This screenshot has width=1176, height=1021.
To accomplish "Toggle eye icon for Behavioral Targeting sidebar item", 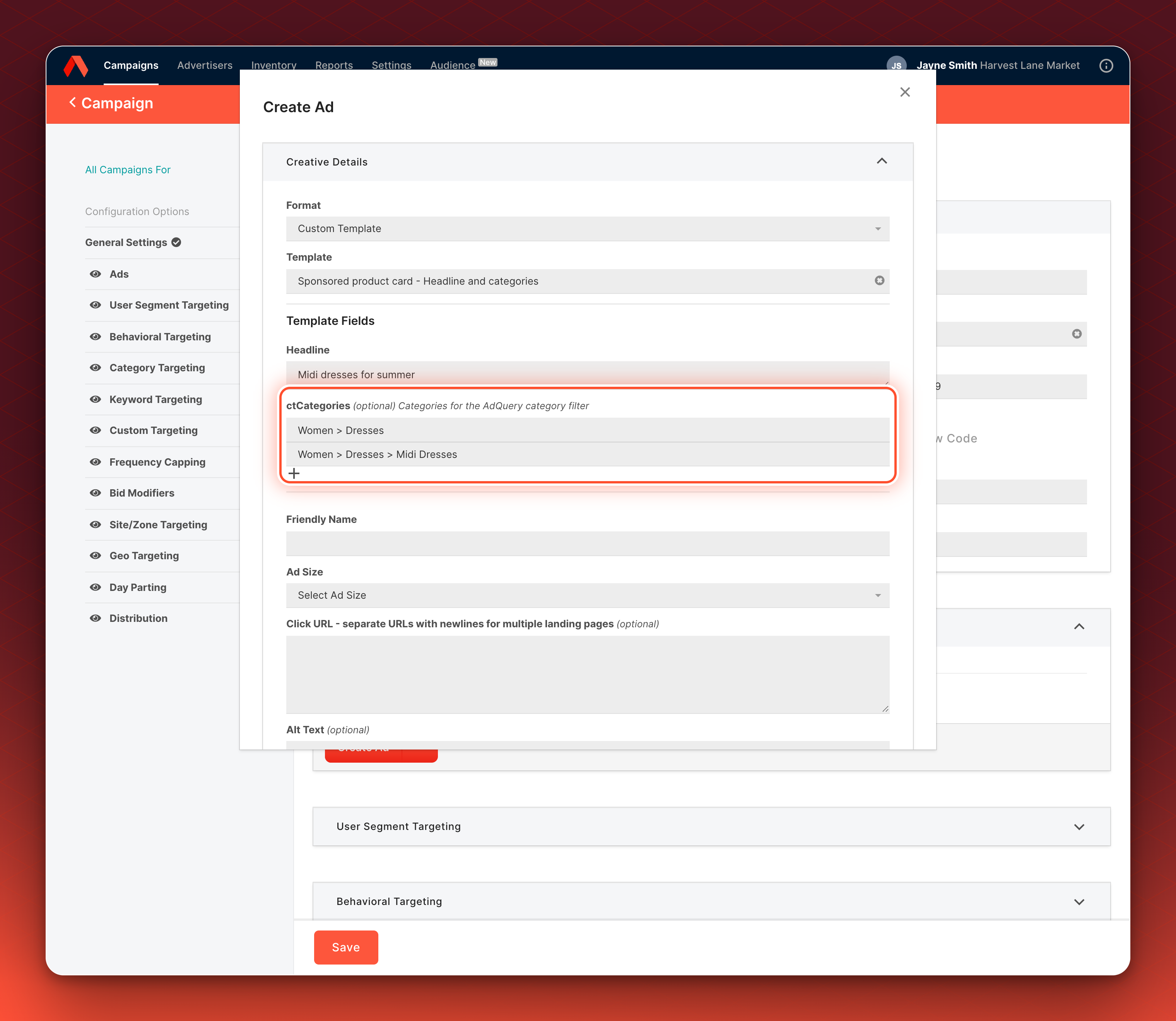I will (96, 337).
